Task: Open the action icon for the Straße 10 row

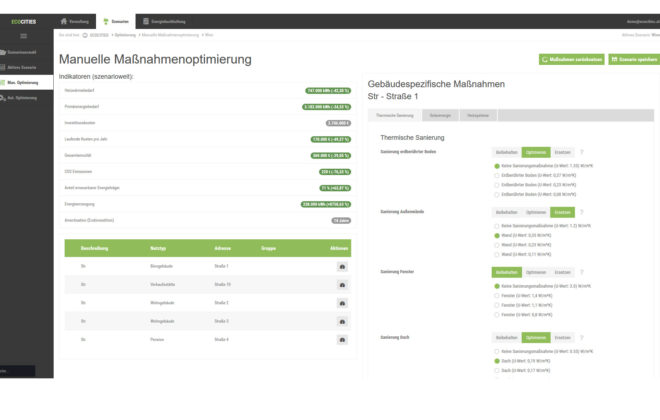Action: click(x=342, y=285)
